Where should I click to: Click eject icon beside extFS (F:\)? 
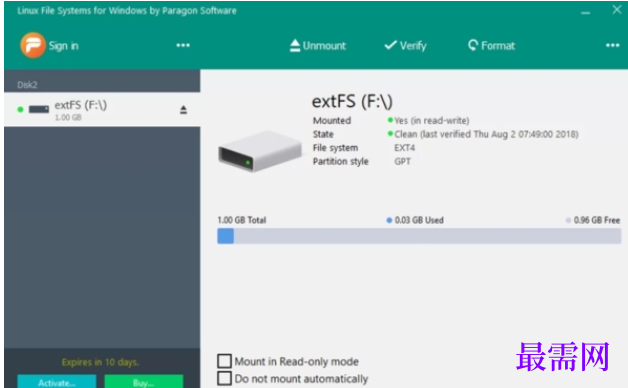pyautogui.click(x=183, y=110)
